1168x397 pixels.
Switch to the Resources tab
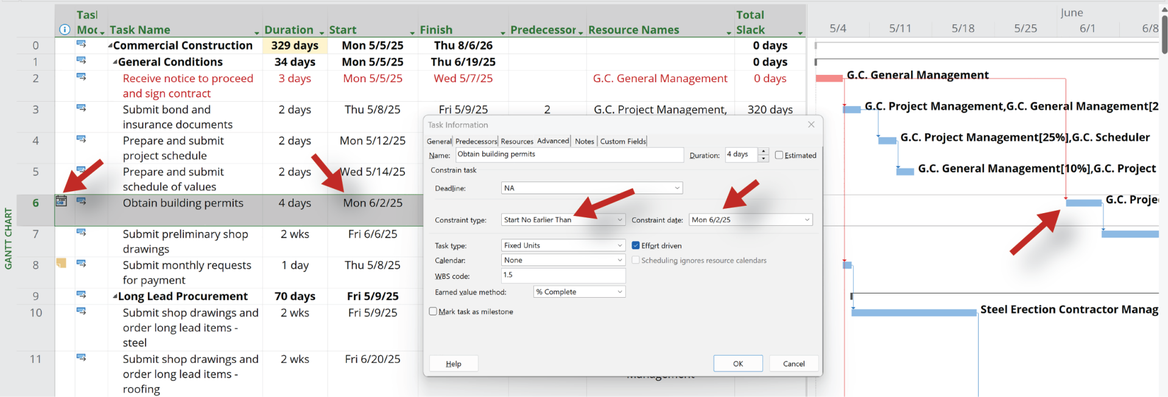516,141
